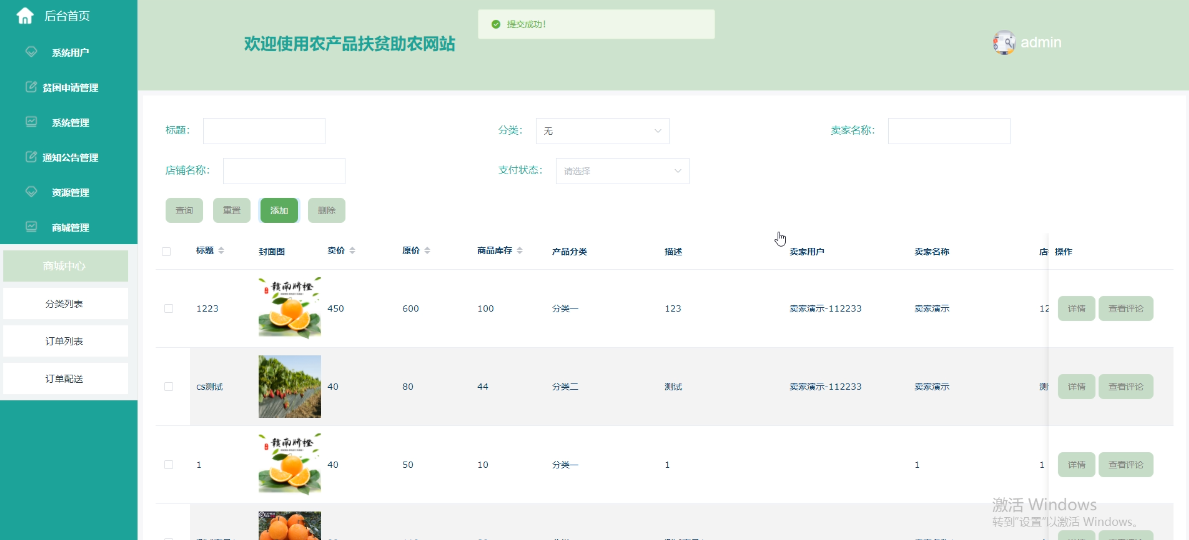Click the 重置 reset button
Image resolution: width=1189 pixels, height=540 pixels.
click(232, 210)
